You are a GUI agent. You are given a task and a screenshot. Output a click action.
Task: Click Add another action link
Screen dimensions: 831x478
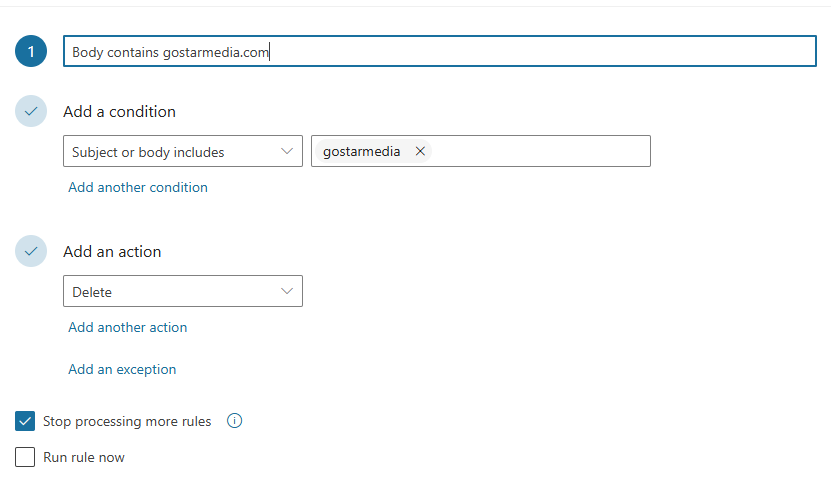[x=128, y=327]
